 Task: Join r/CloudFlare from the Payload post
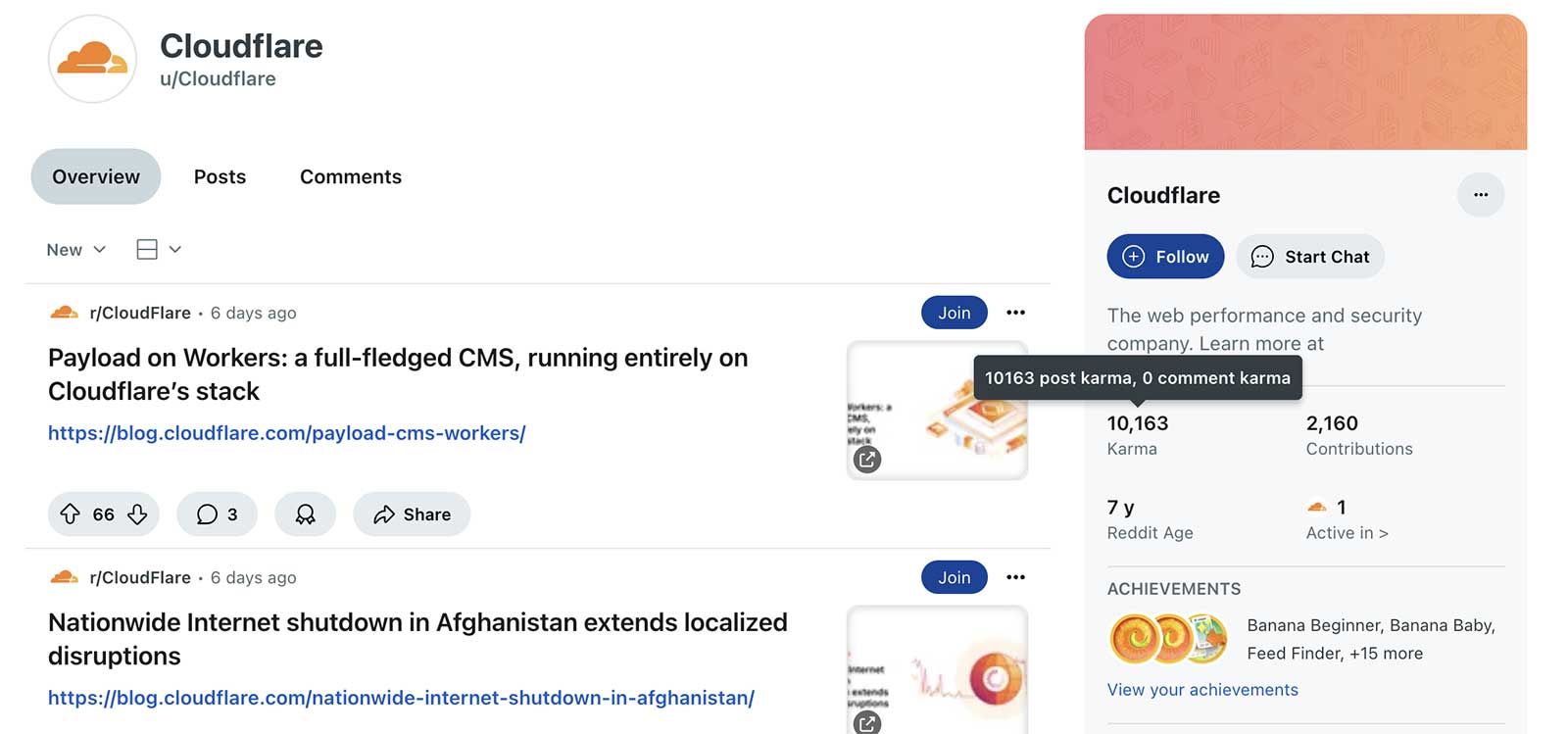pyautogui.click(x=954, y=312)
